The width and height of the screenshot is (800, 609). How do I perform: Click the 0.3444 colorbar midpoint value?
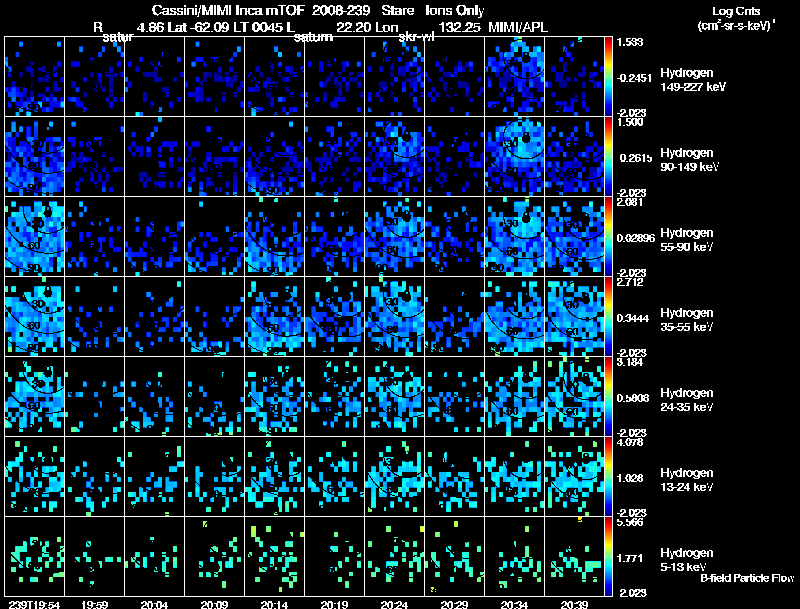pyautogui.click(x=633, y=318)
